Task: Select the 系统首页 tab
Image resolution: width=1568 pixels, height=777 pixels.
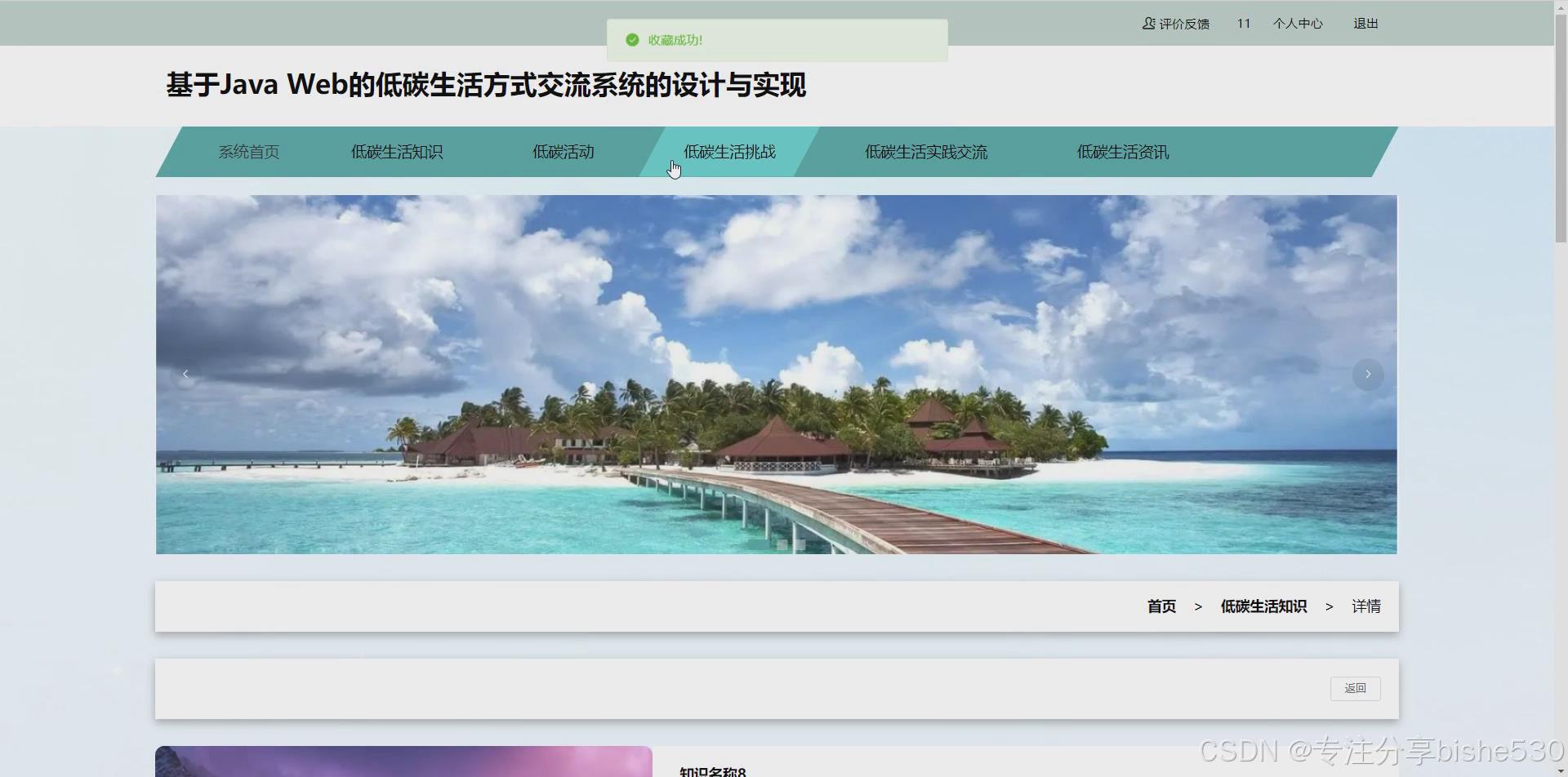Action: [x=249, y=152]
